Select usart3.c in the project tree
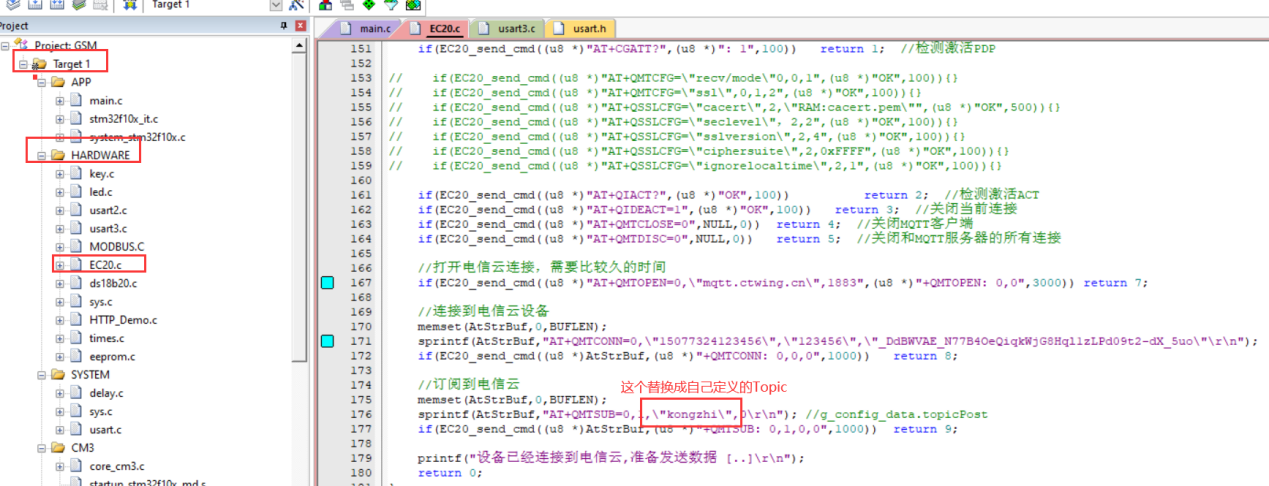 [x=109, y=229]
